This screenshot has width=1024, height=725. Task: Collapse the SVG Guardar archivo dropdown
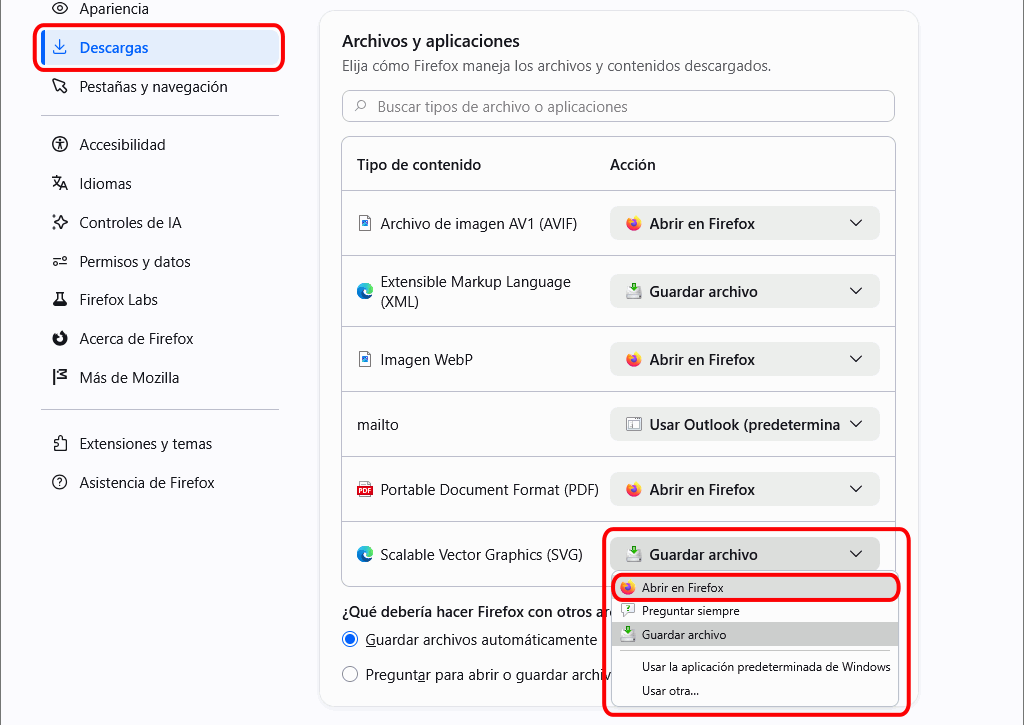point(744,555)
